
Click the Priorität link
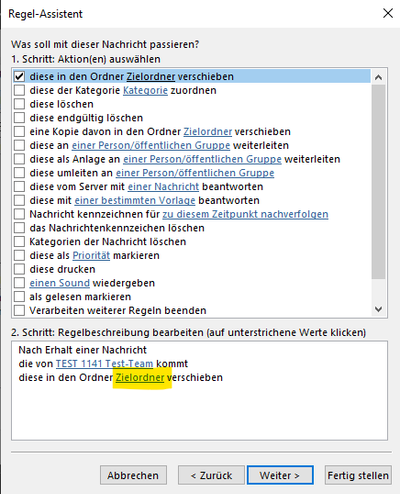pyautogui.click(x=91, y=255)
